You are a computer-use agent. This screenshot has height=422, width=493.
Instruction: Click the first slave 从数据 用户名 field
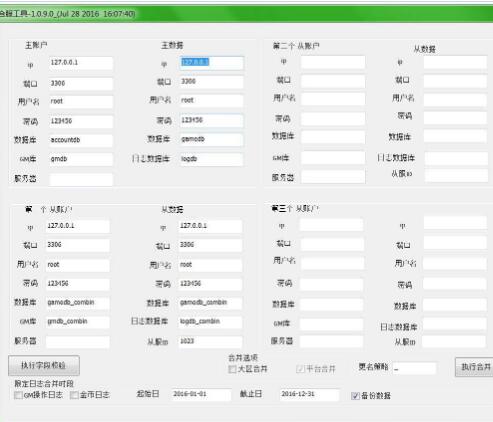[210, 265]
